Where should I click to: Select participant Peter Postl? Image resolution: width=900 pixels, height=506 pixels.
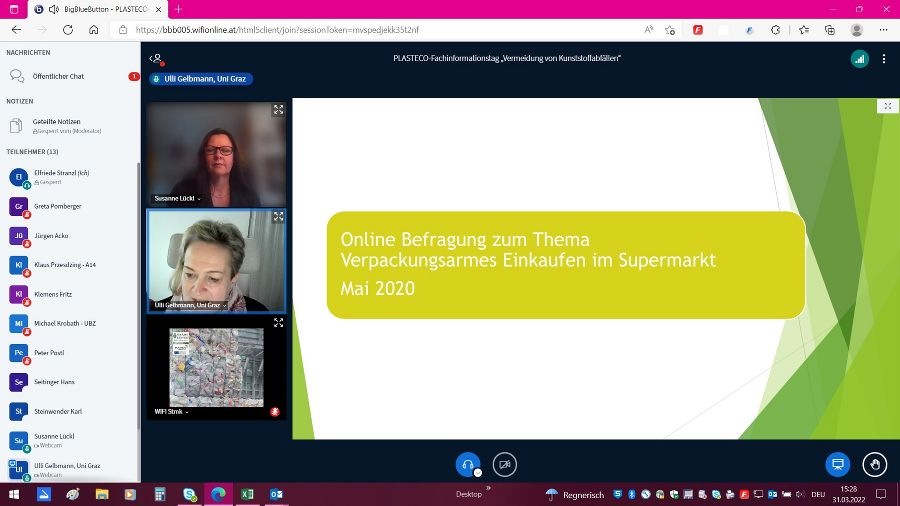69,353
